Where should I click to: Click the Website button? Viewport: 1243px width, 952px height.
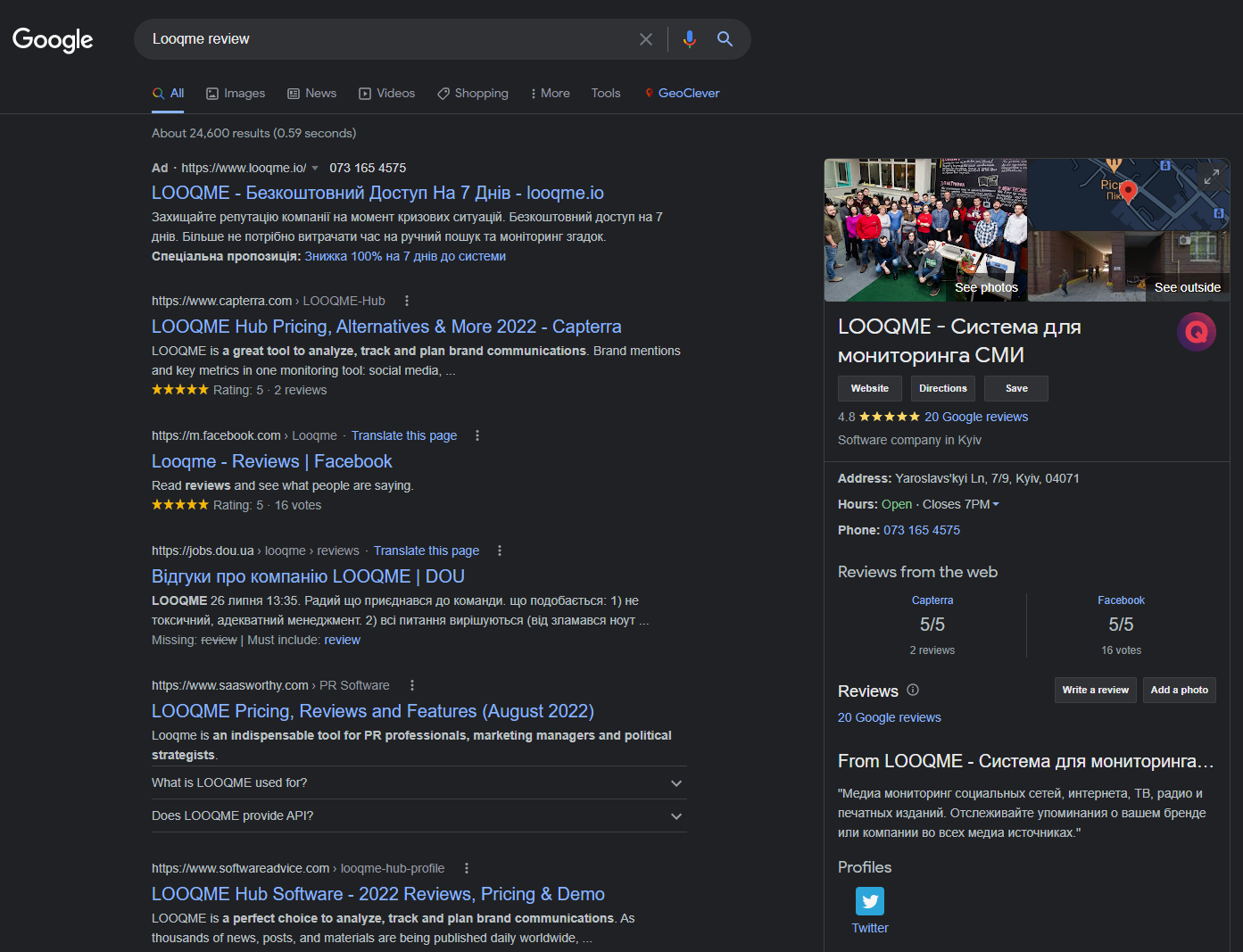[x=870, y=388]
